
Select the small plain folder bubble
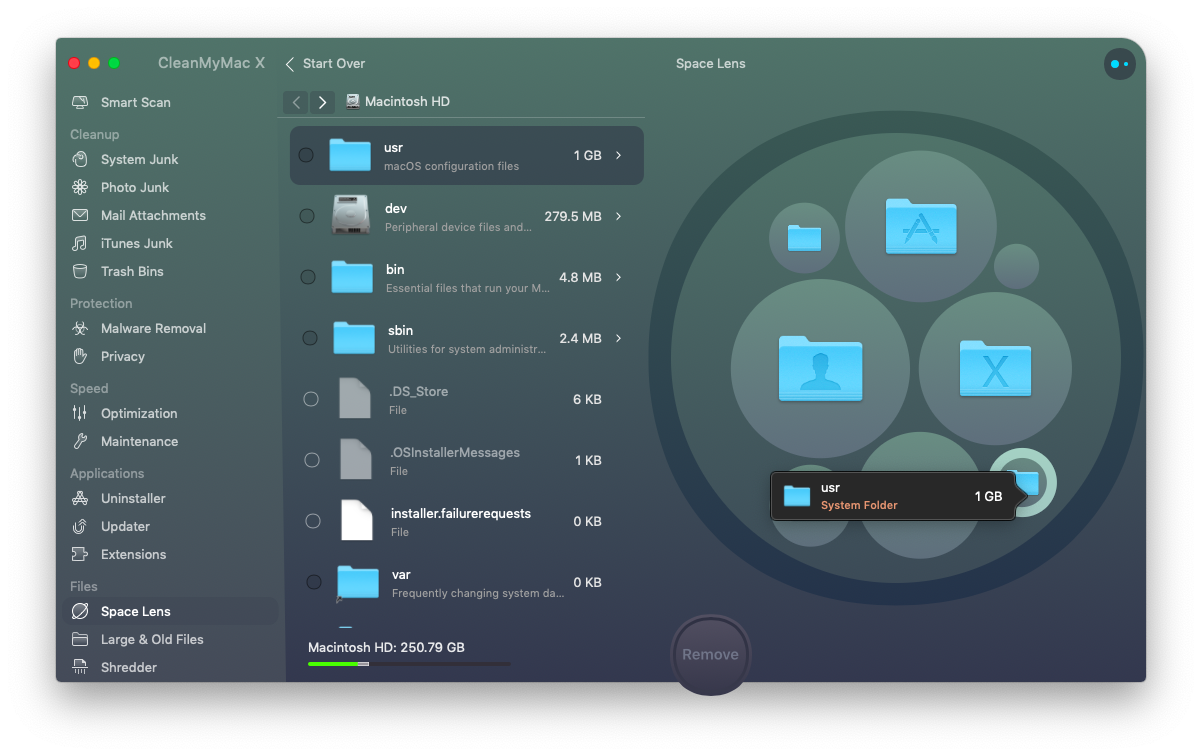(804, 238)
